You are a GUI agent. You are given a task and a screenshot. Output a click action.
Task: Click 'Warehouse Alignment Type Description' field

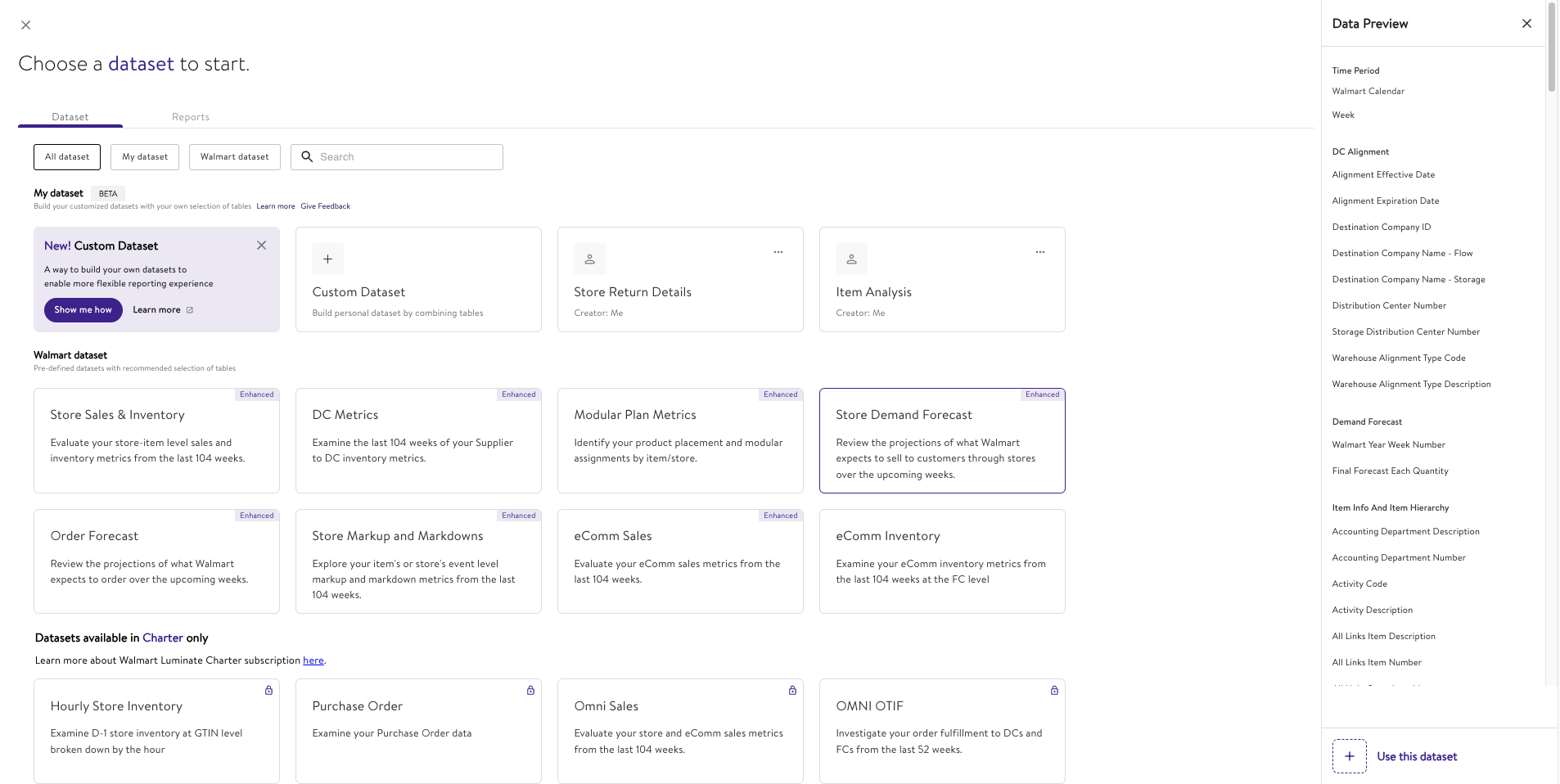click(1411, 385)
